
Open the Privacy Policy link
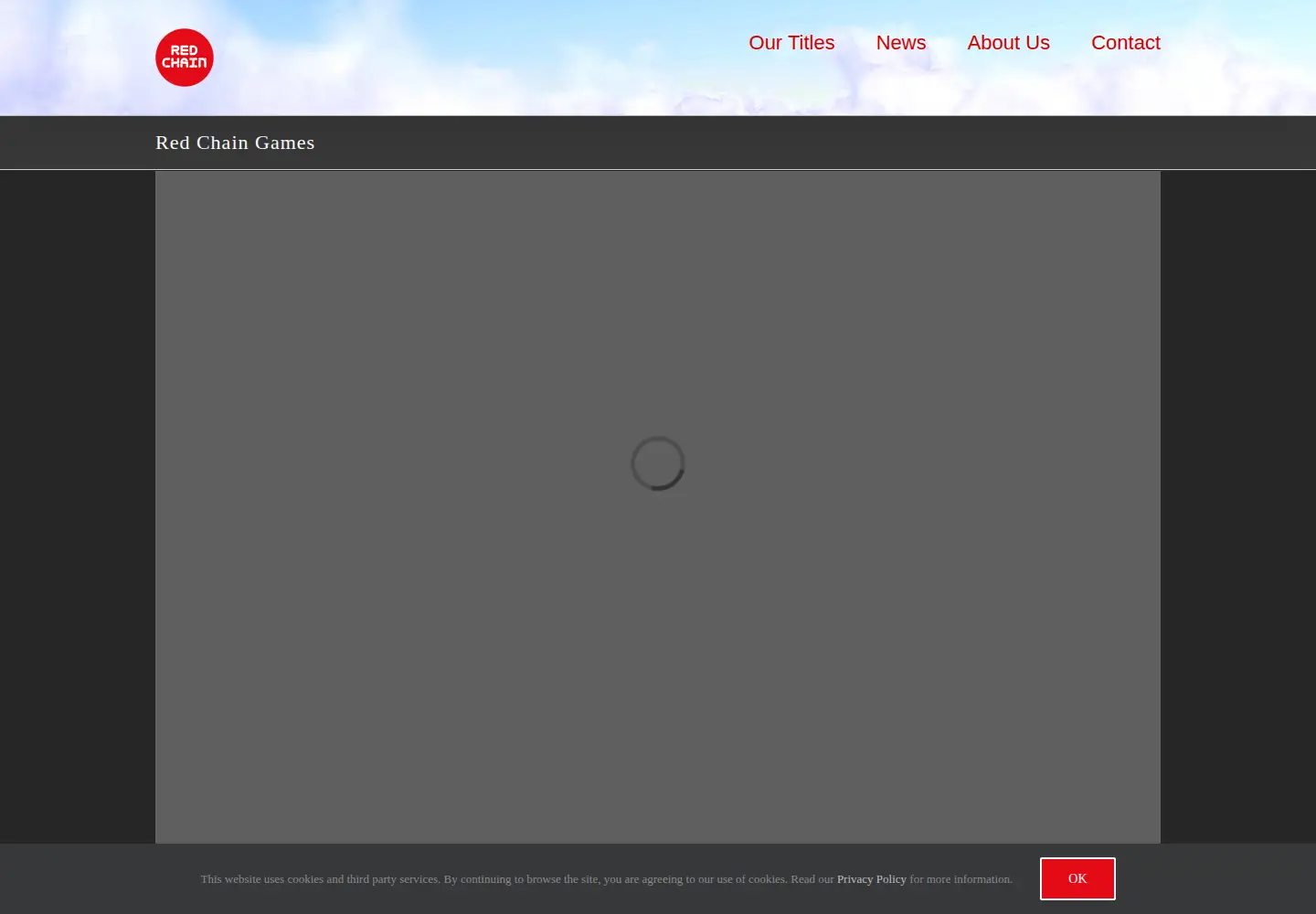tap(872, 879)
